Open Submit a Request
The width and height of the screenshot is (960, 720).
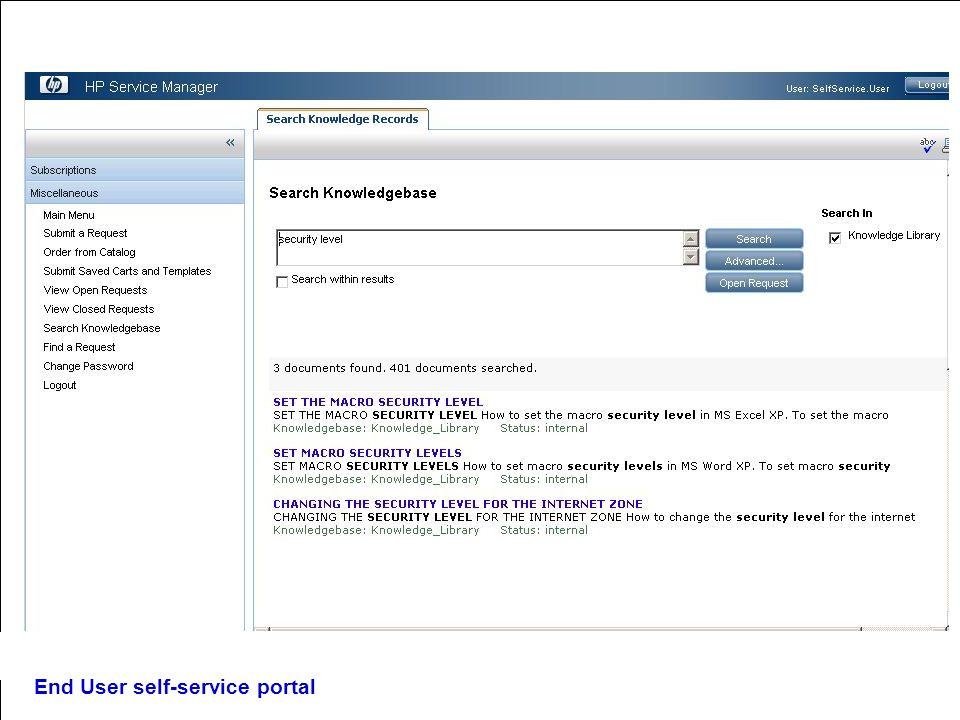(85, 233)
